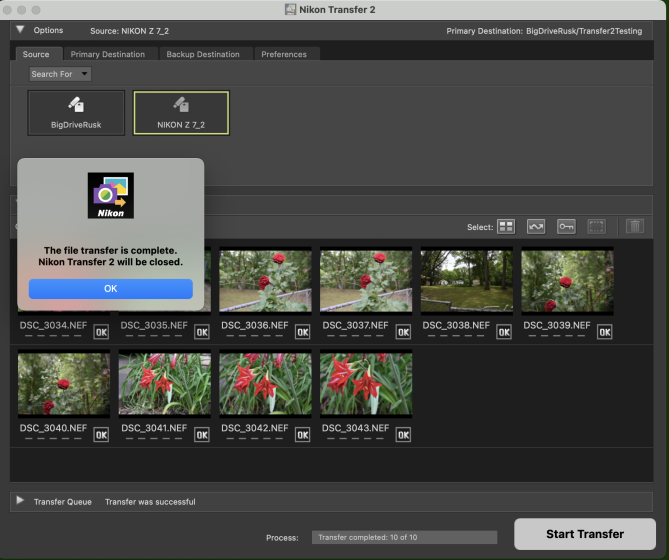Click the dashed-rectangle deselect icon
The image size is (669, 560).
597,227
